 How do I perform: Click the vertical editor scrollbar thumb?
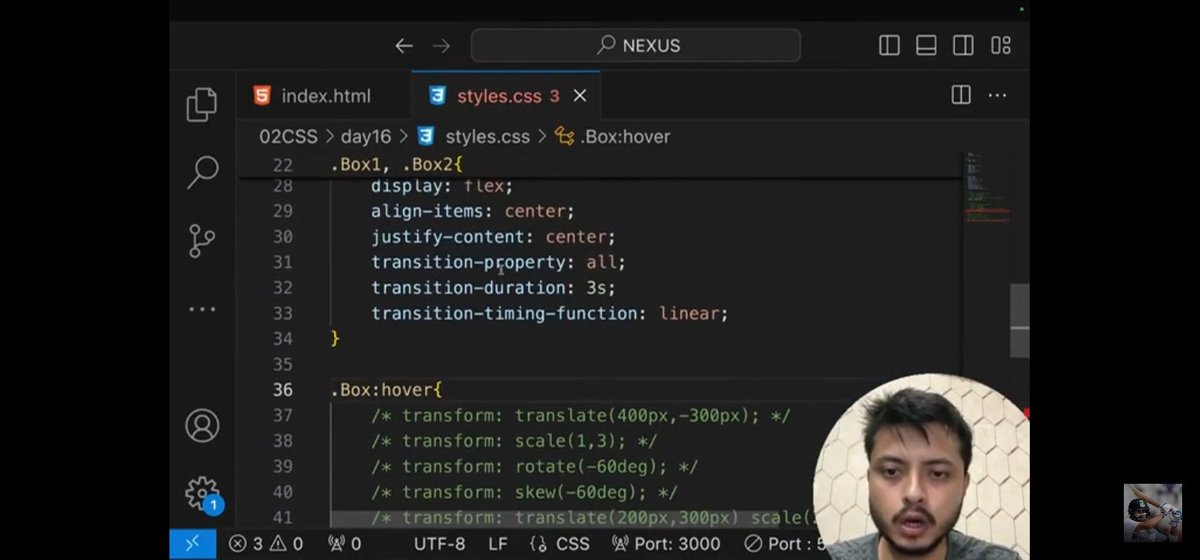pyautogui.click(x=1019, y=320)
